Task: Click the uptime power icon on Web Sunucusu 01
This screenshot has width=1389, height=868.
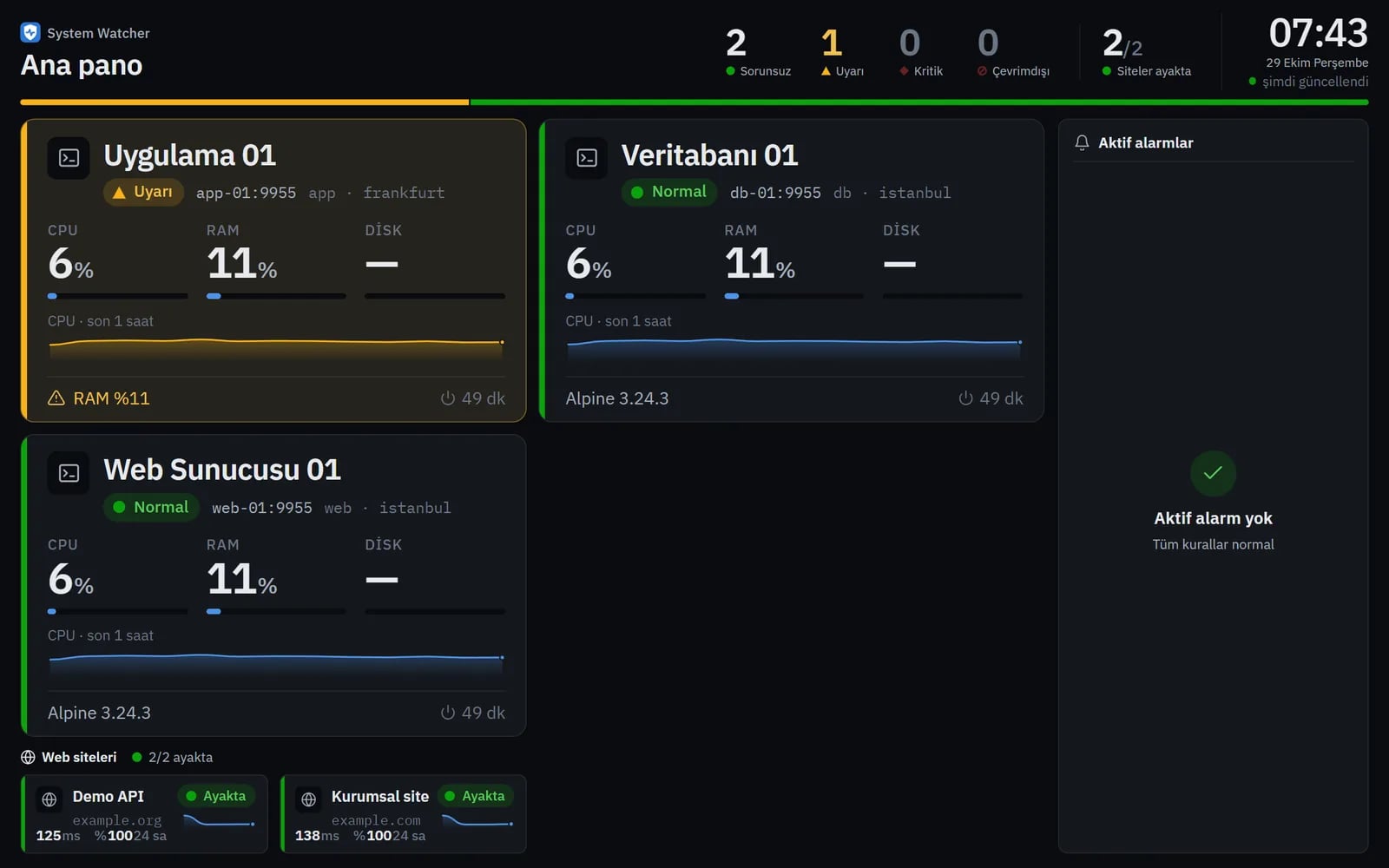Action: (448, 713)
